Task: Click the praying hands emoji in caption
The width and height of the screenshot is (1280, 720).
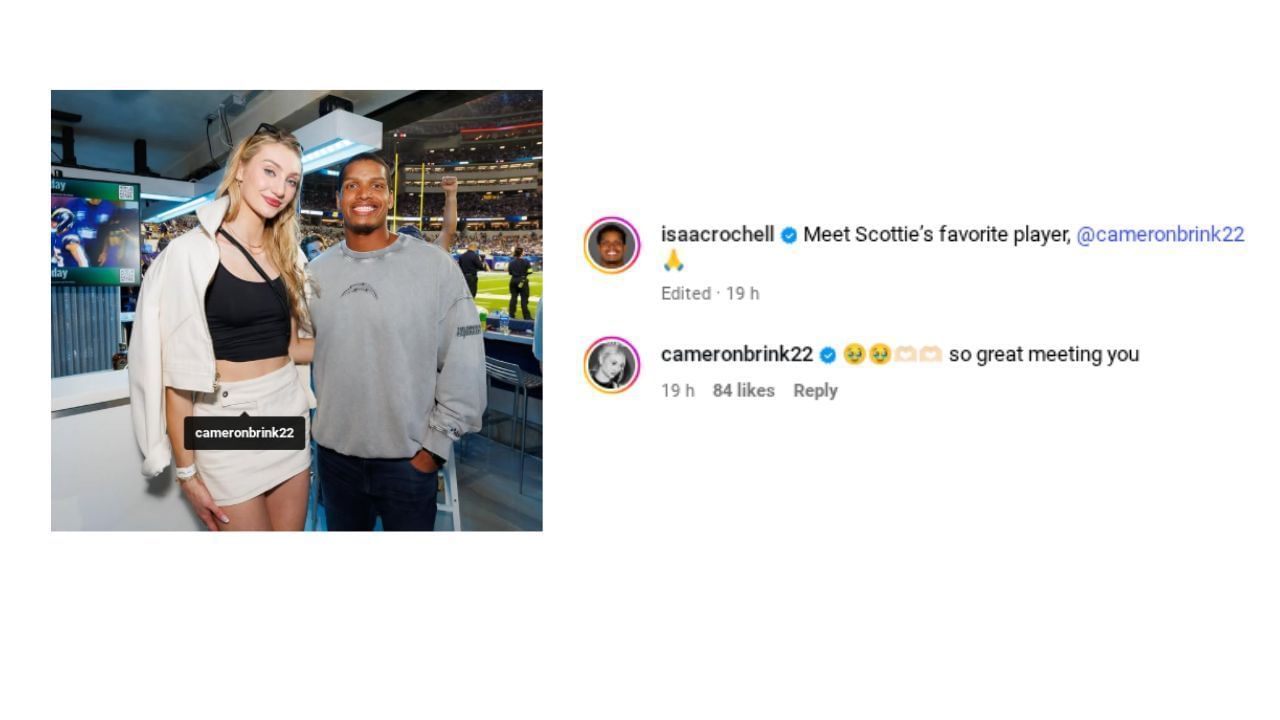Action: (x=673, y=260)
